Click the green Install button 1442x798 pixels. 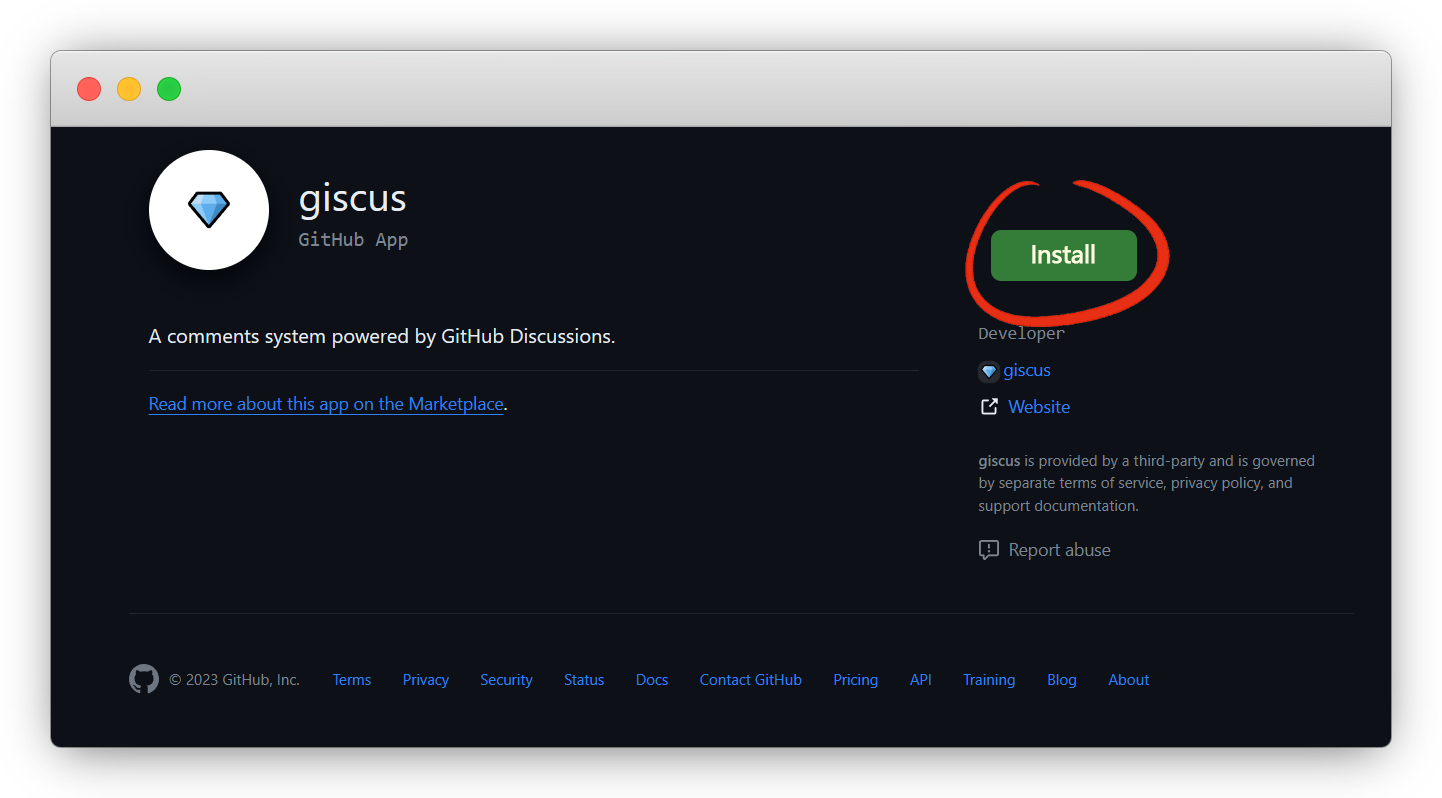pos(1063,255)
